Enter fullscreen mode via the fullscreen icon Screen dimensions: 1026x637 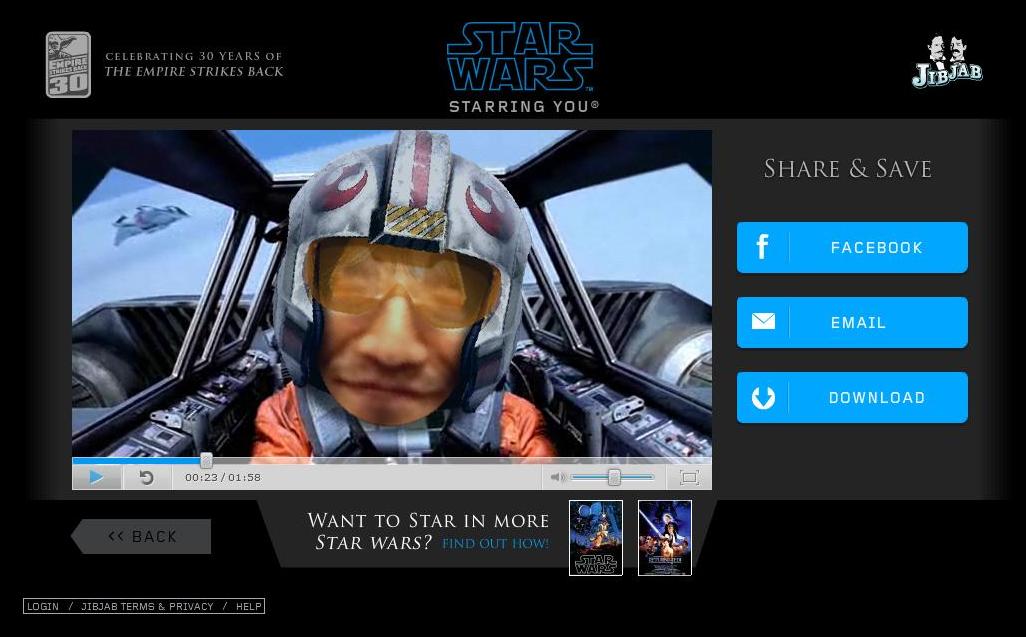click(x=689, y=477)
